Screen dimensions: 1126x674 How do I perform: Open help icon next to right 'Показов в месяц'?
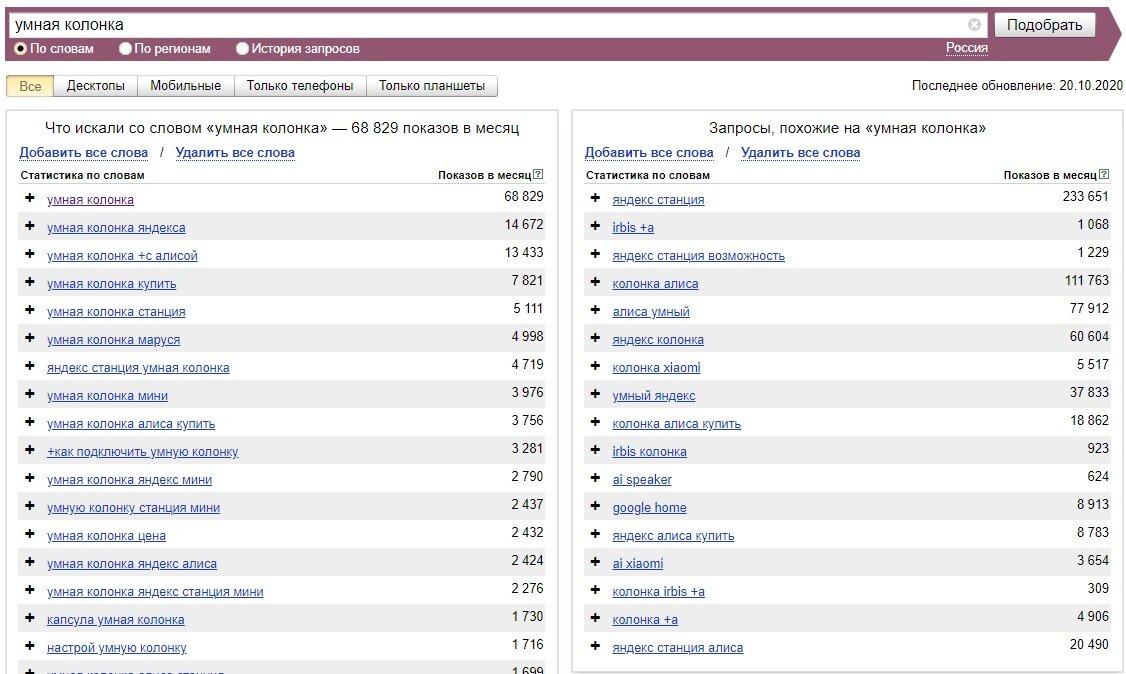pyautogui.click(x=1104, y=174)
